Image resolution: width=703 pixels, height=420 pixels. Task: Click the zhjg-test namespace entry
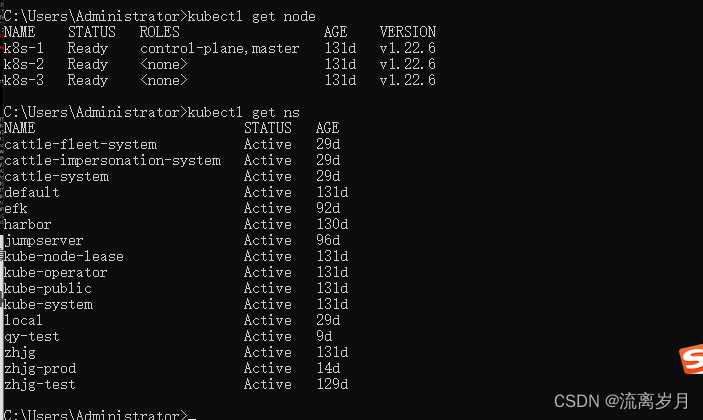(40, 384)
